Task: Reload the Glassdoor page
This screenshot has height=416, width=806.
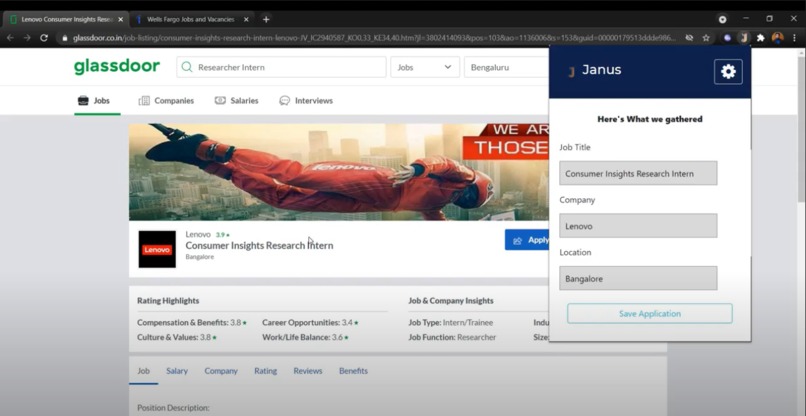Action: (x=44, y=38)
